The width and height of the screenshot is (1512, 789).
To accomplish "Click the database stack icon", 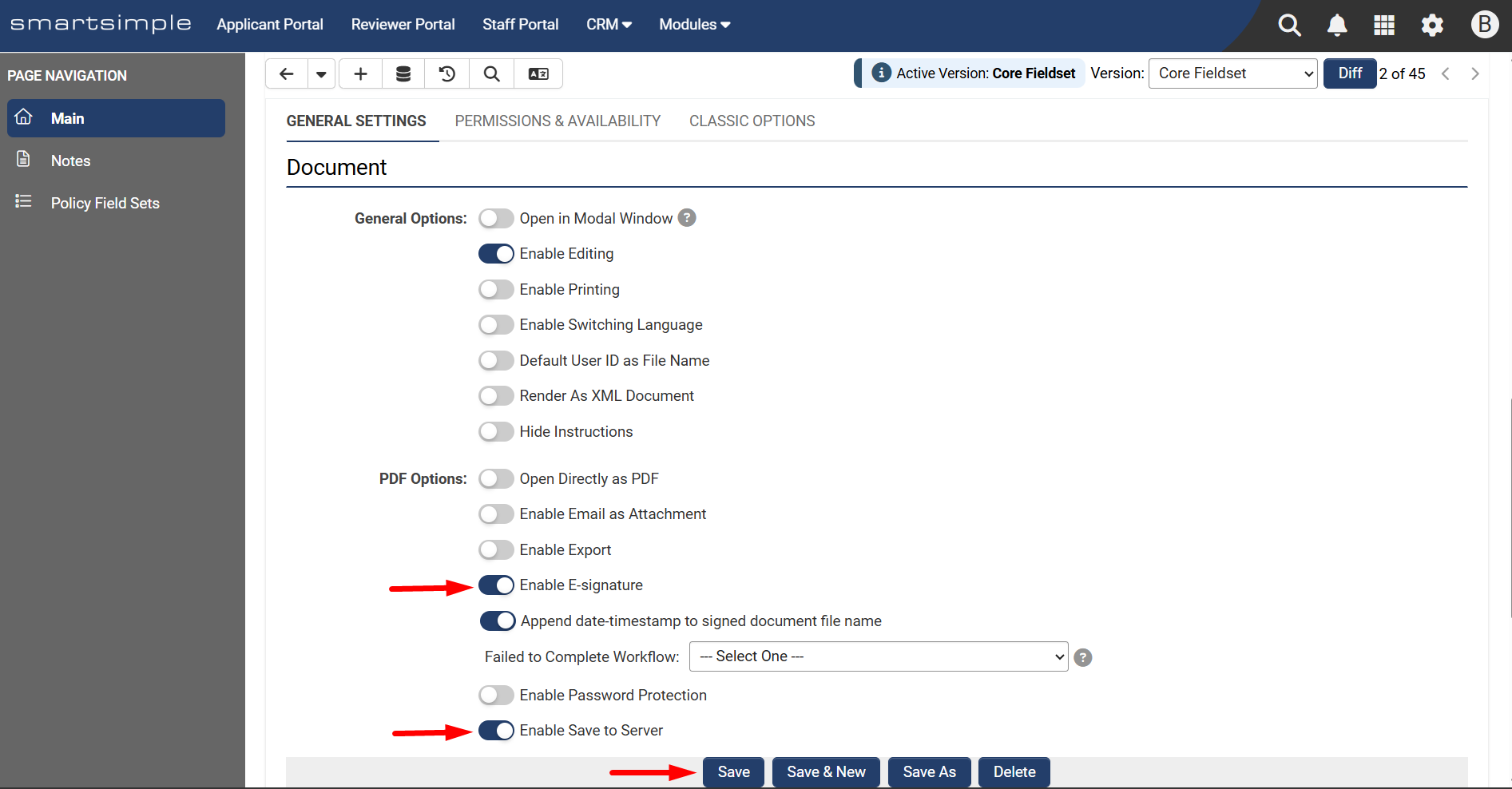I will 403,73.
